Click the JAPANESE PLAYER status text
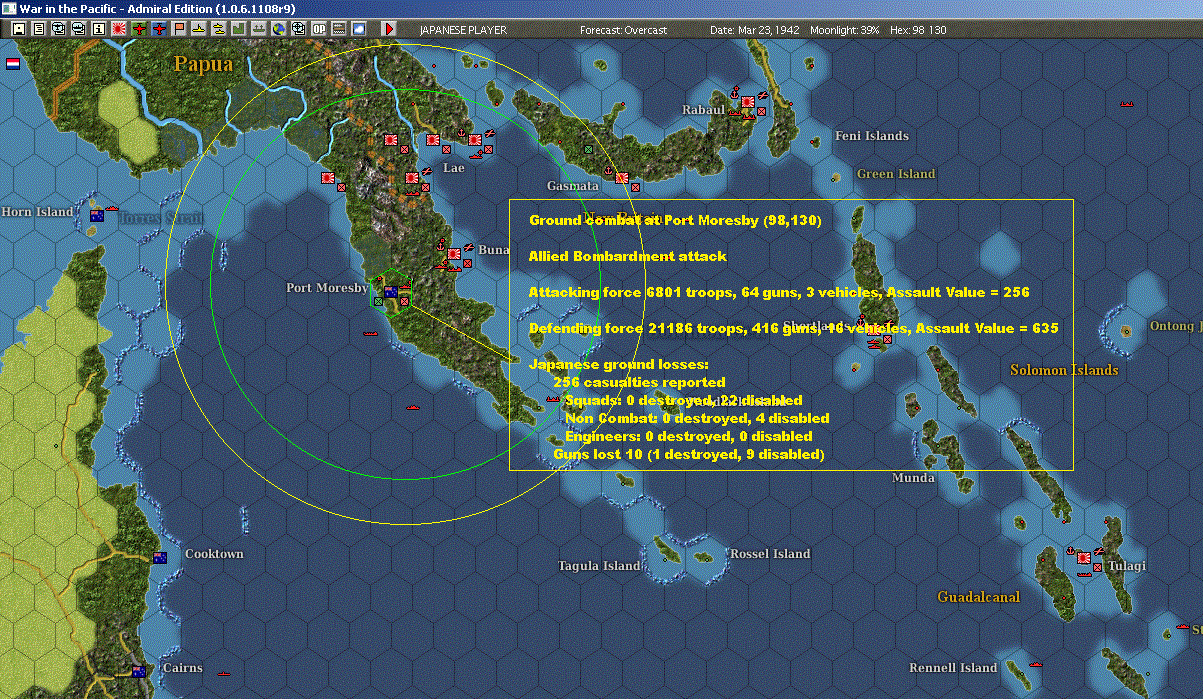This screenshot has width=1203, height=699. click(x=463, y=30)
